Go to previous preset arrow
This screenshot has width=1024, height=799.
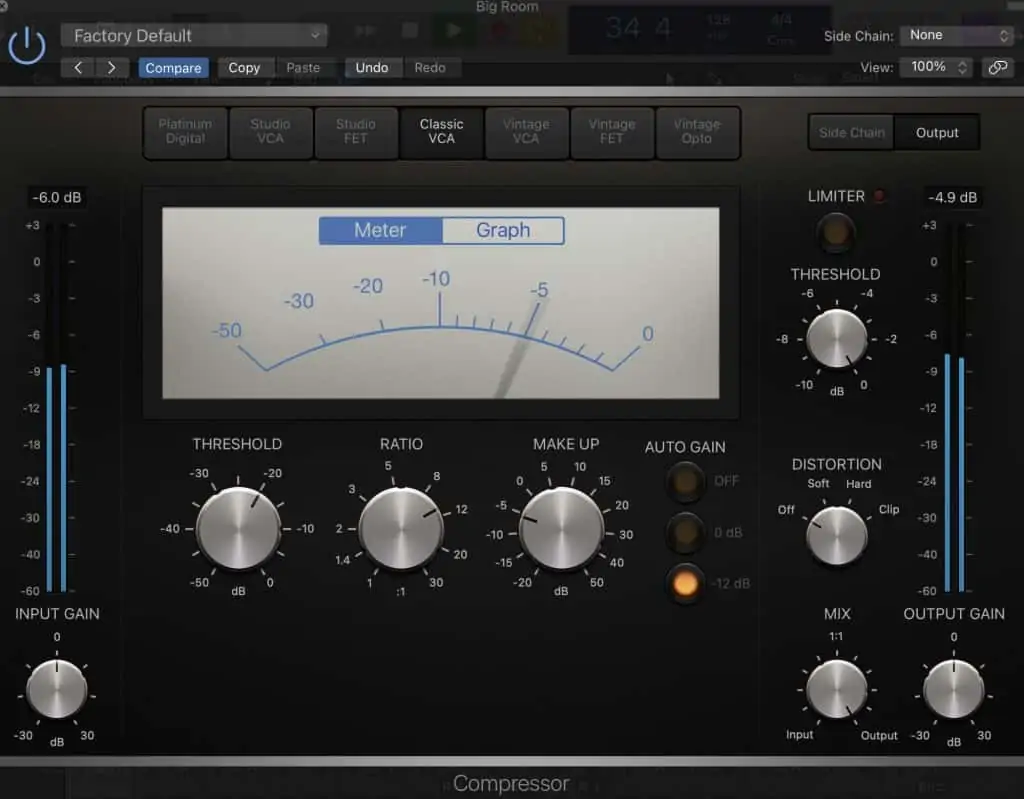(x=78, y=67)
